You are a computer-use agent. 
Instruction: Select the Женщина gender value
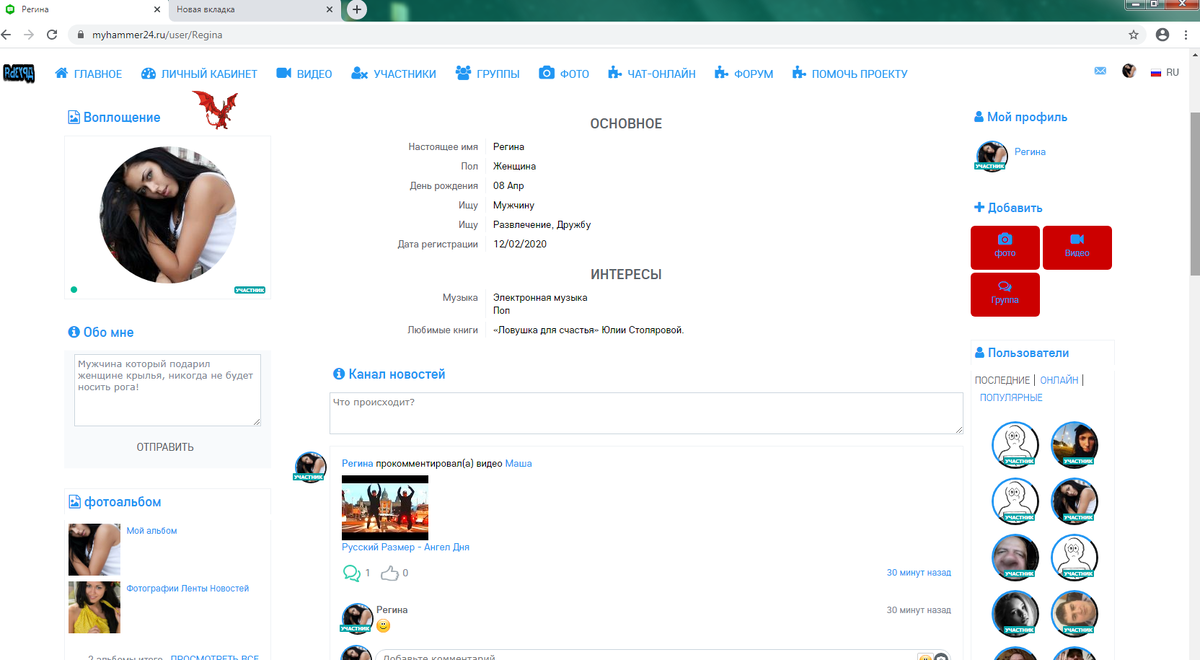coord(515,167)
